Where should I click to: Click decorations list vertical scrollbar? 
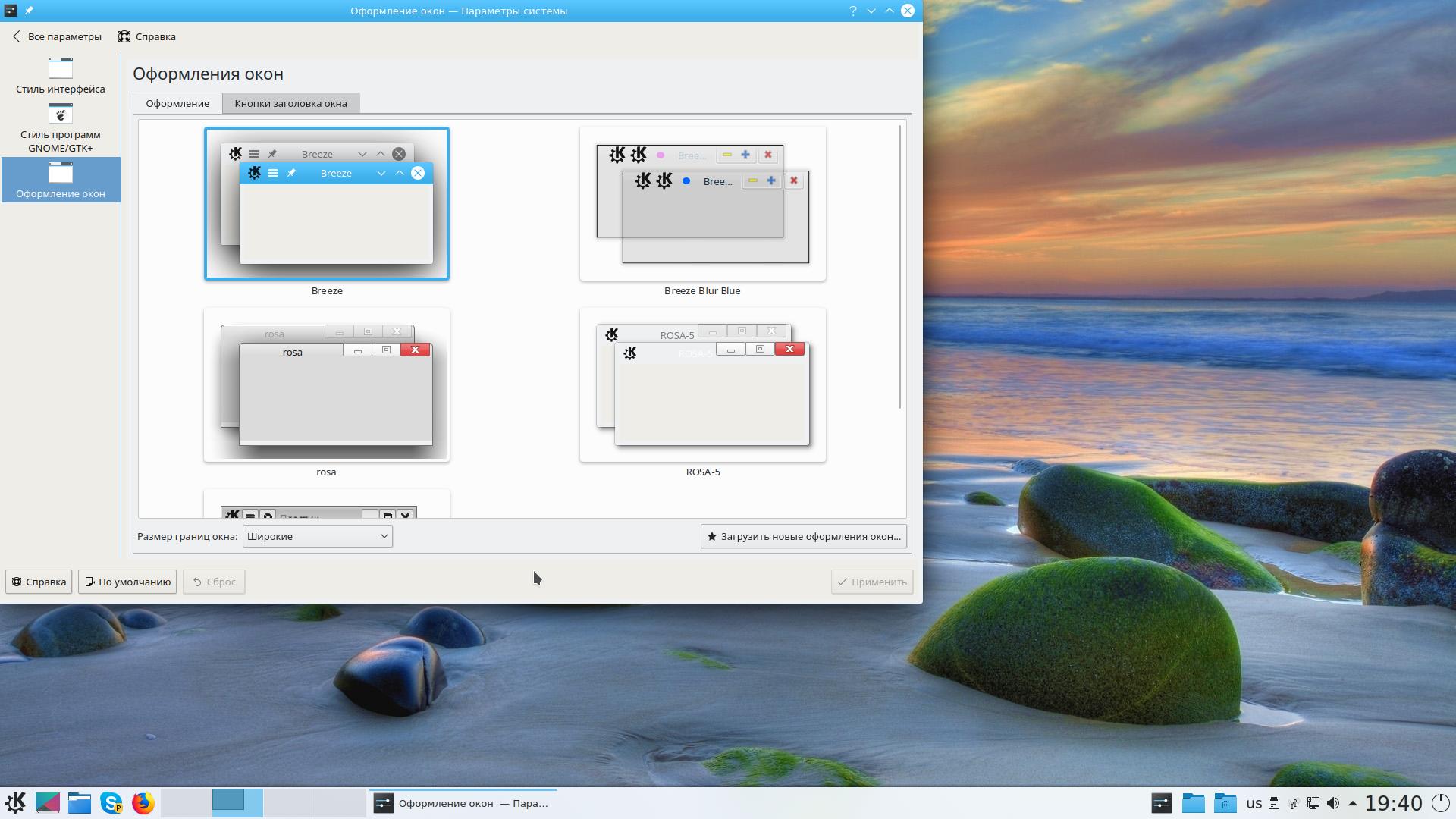tap(899, 265)
